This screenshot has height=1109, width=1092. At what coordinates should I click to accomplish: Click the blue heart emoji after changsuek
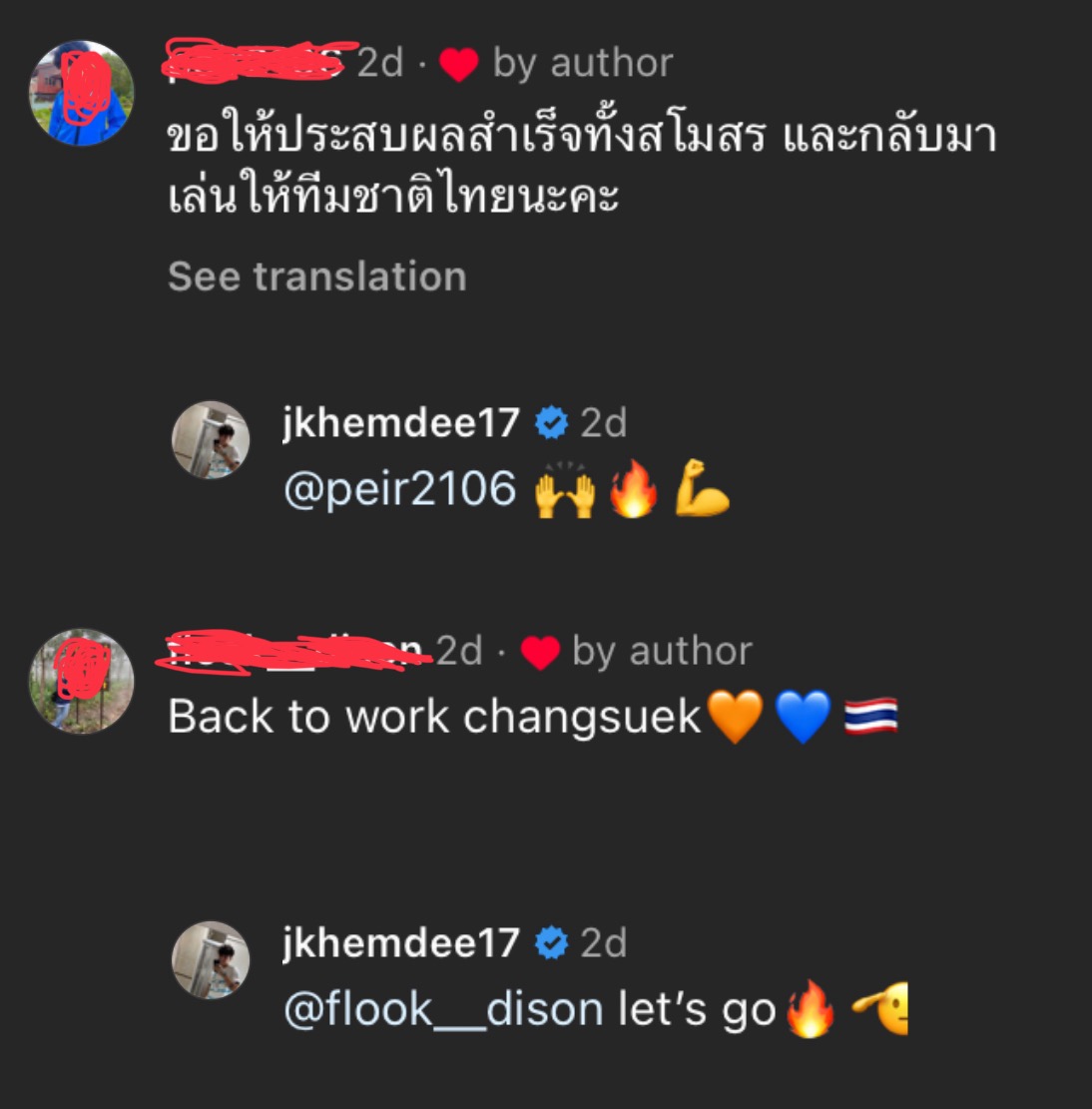803,717
